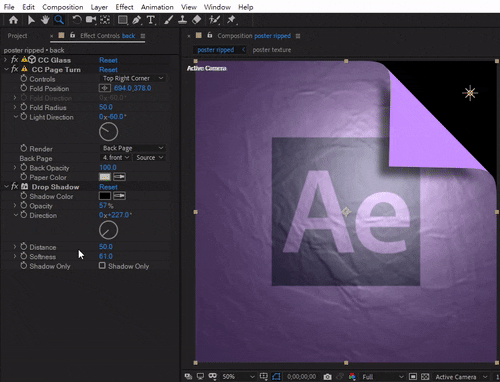Switch to the Project panel tab

(17, 36)
